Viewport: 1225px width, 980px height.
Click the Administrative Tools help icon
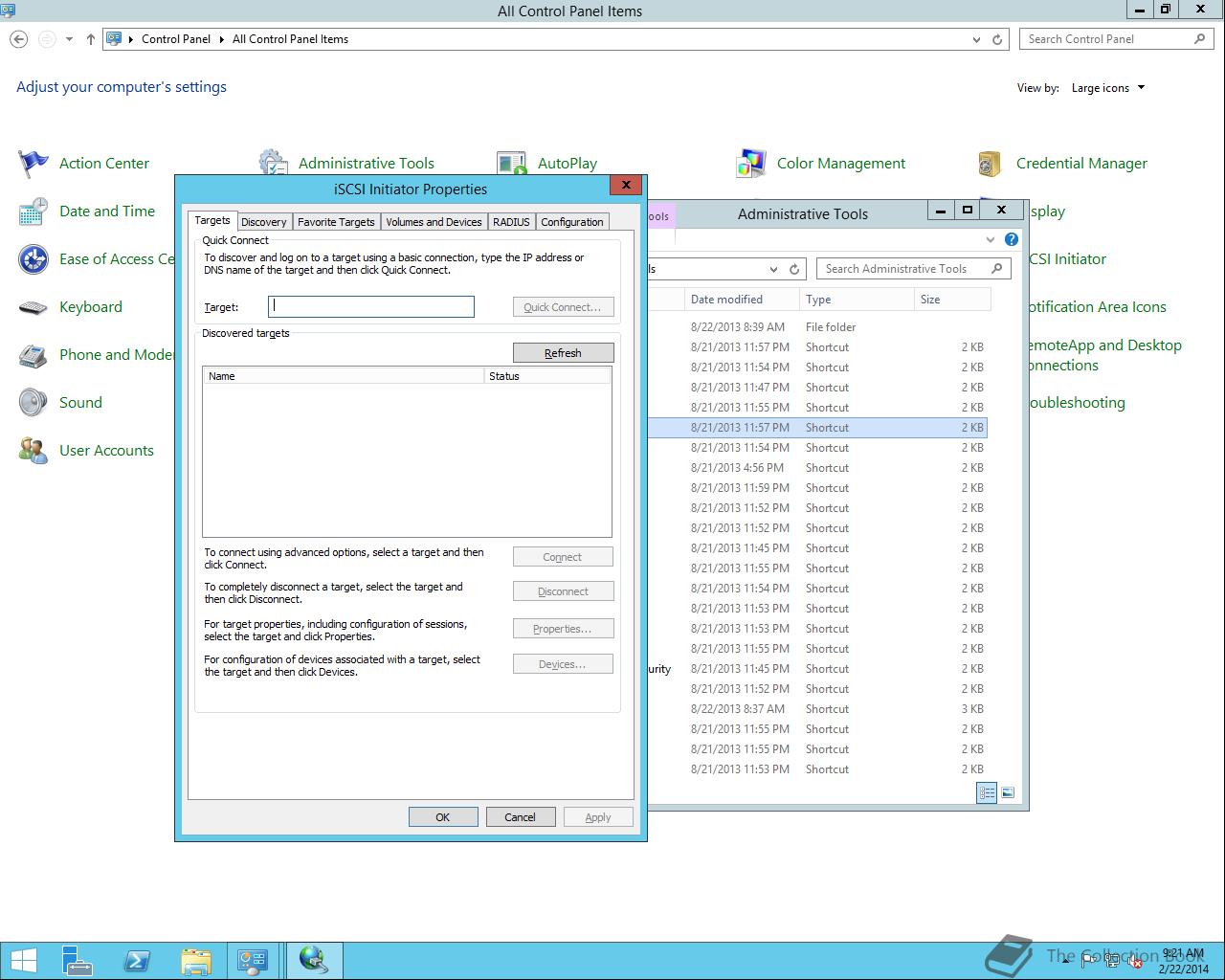(1012, 239)
